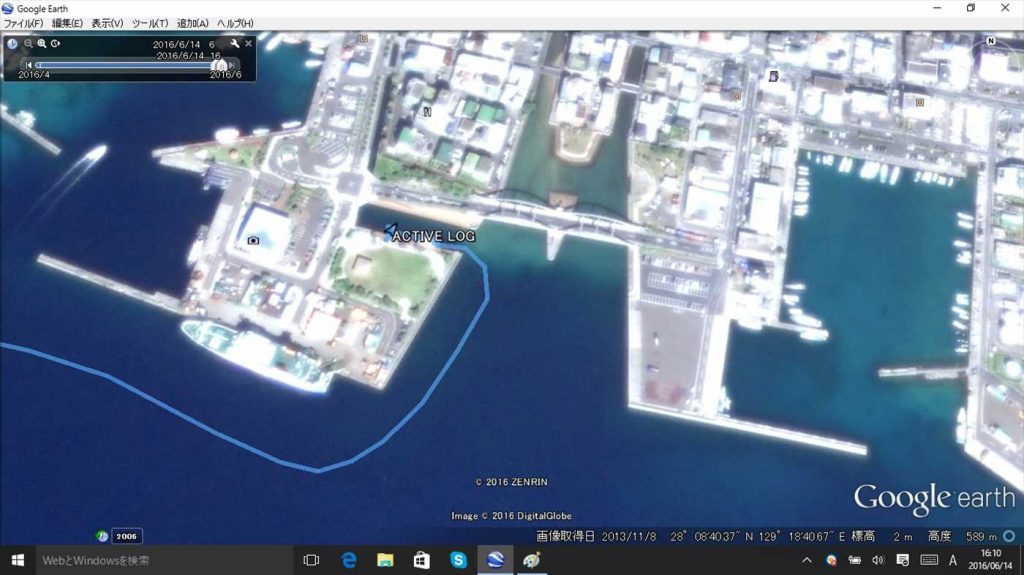Click the north compass indicator
The image size is (1024, 575).
point(991,41)
